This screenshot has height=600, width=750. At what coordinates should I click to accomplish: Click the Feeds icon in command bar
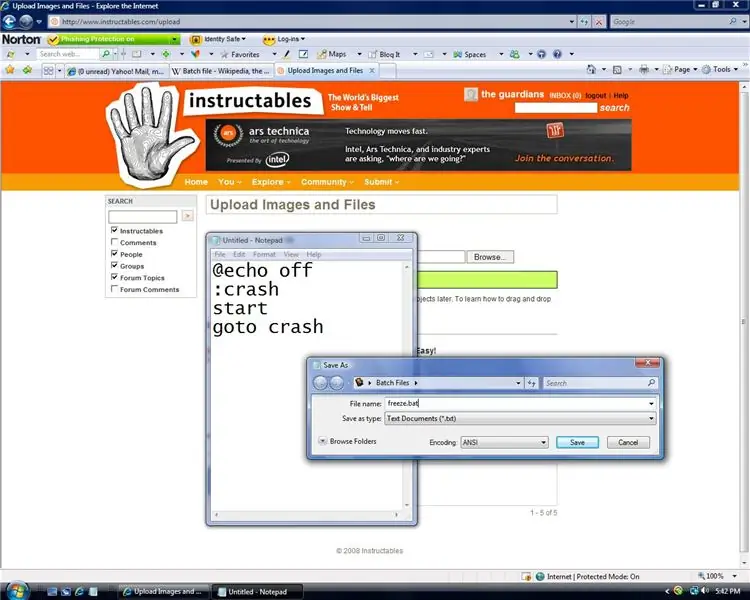[617, 70]
